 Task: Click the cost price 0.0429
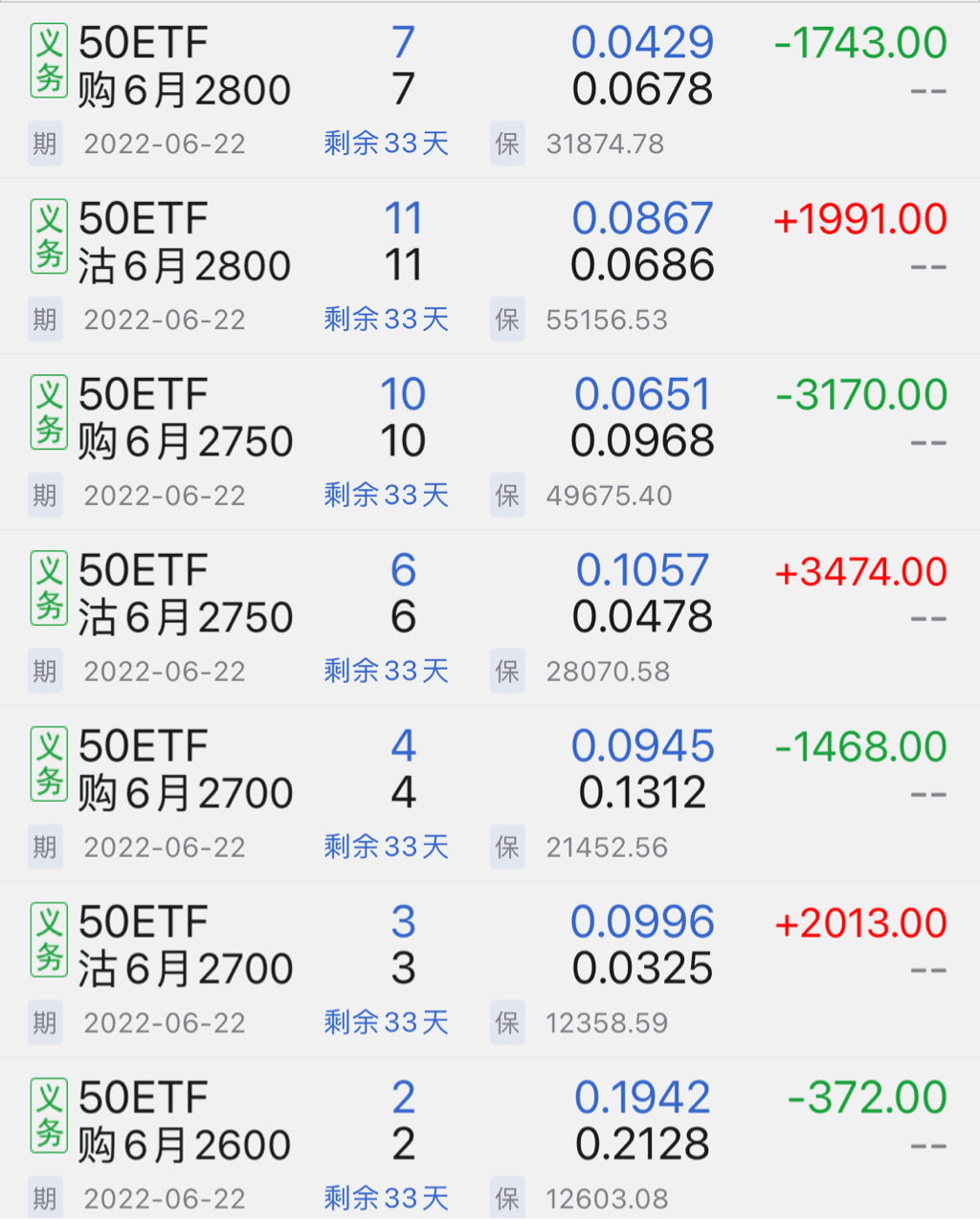coord(642,43)
